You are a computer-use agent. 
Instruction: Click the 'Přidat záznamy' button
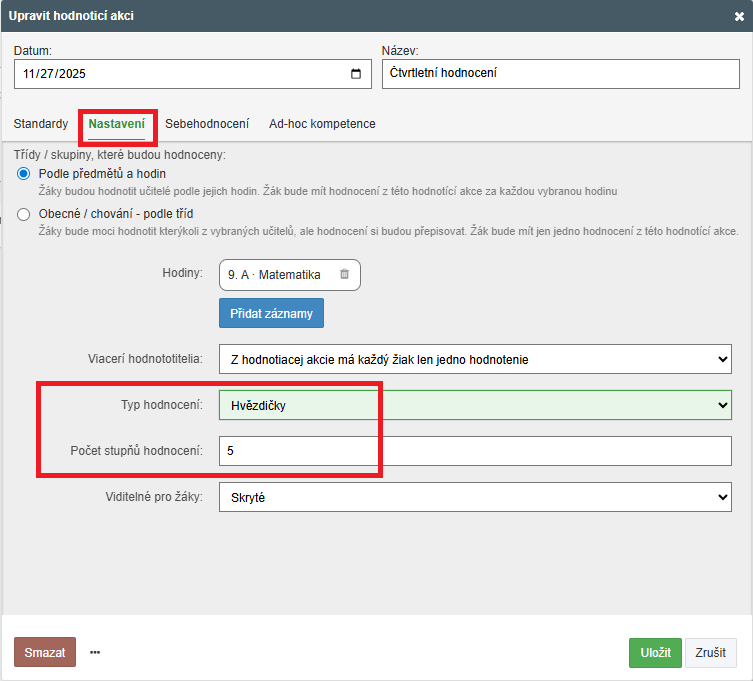coord(271,313)
